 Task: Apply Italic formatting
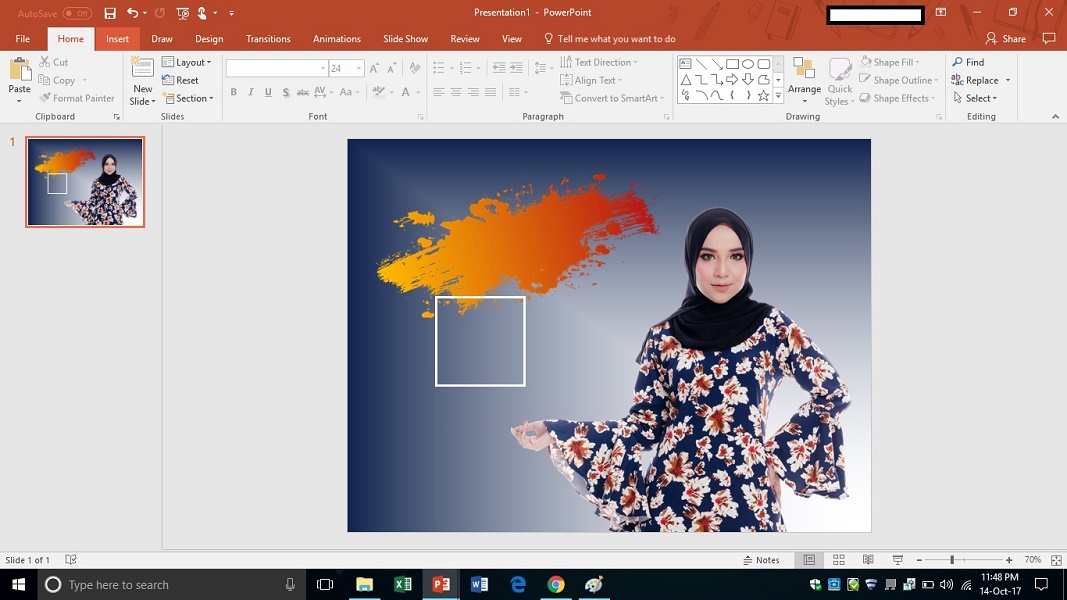(250, 92)
